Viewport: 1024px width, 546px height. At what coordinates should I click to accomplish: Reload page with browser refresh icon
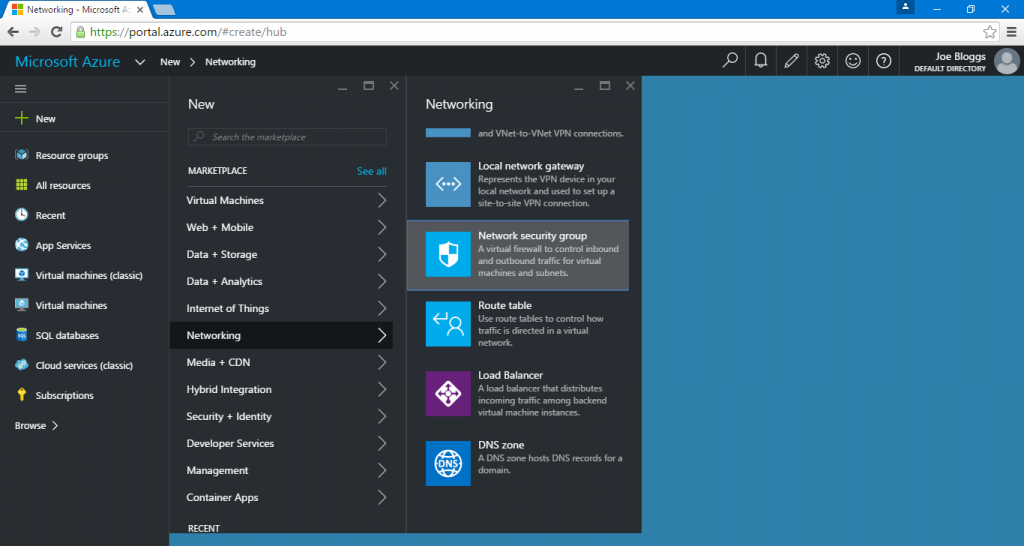coord(56,32)
